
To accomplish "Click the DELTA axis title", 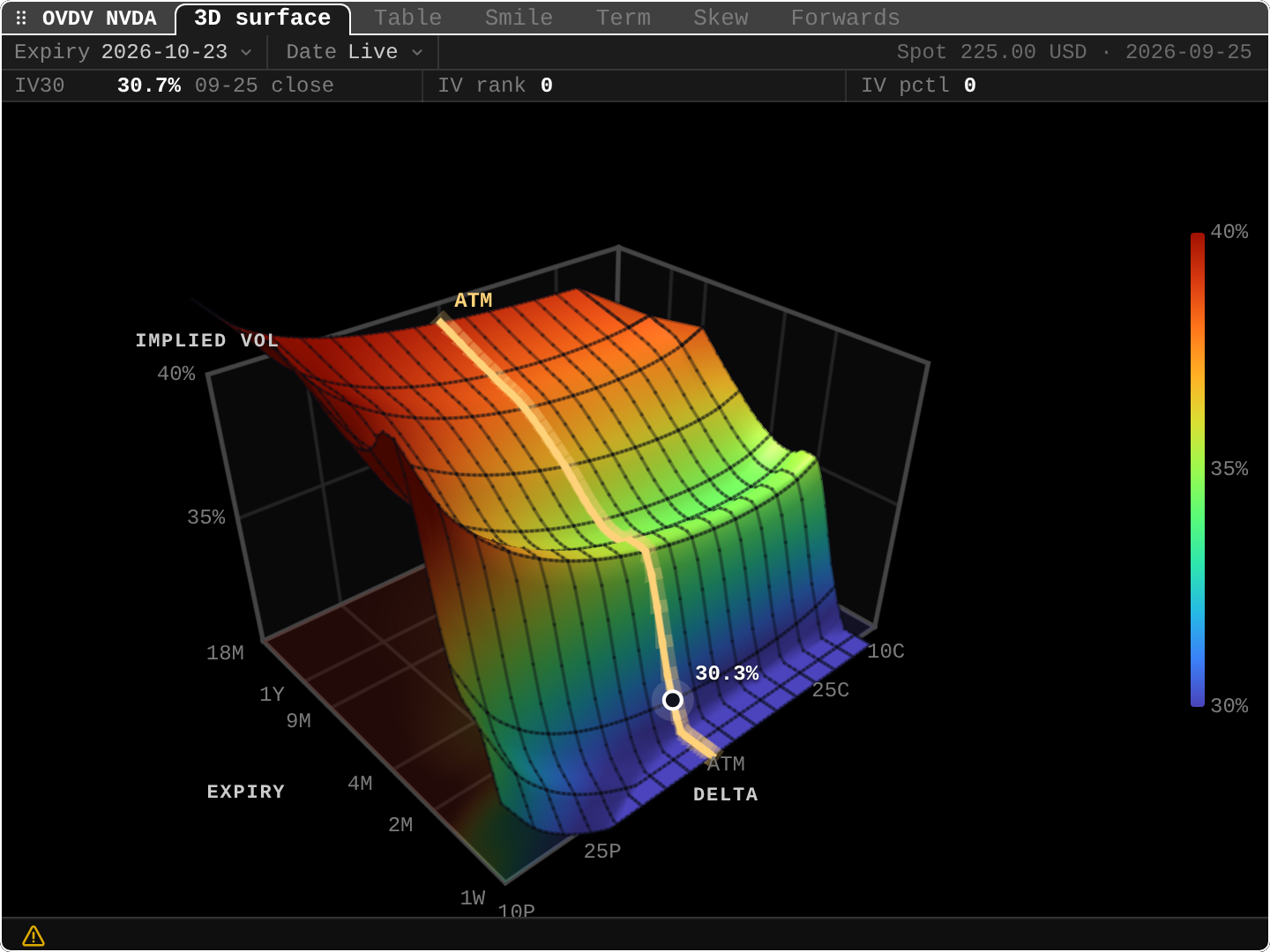I will pyautogui.click(x=726, y=794).
